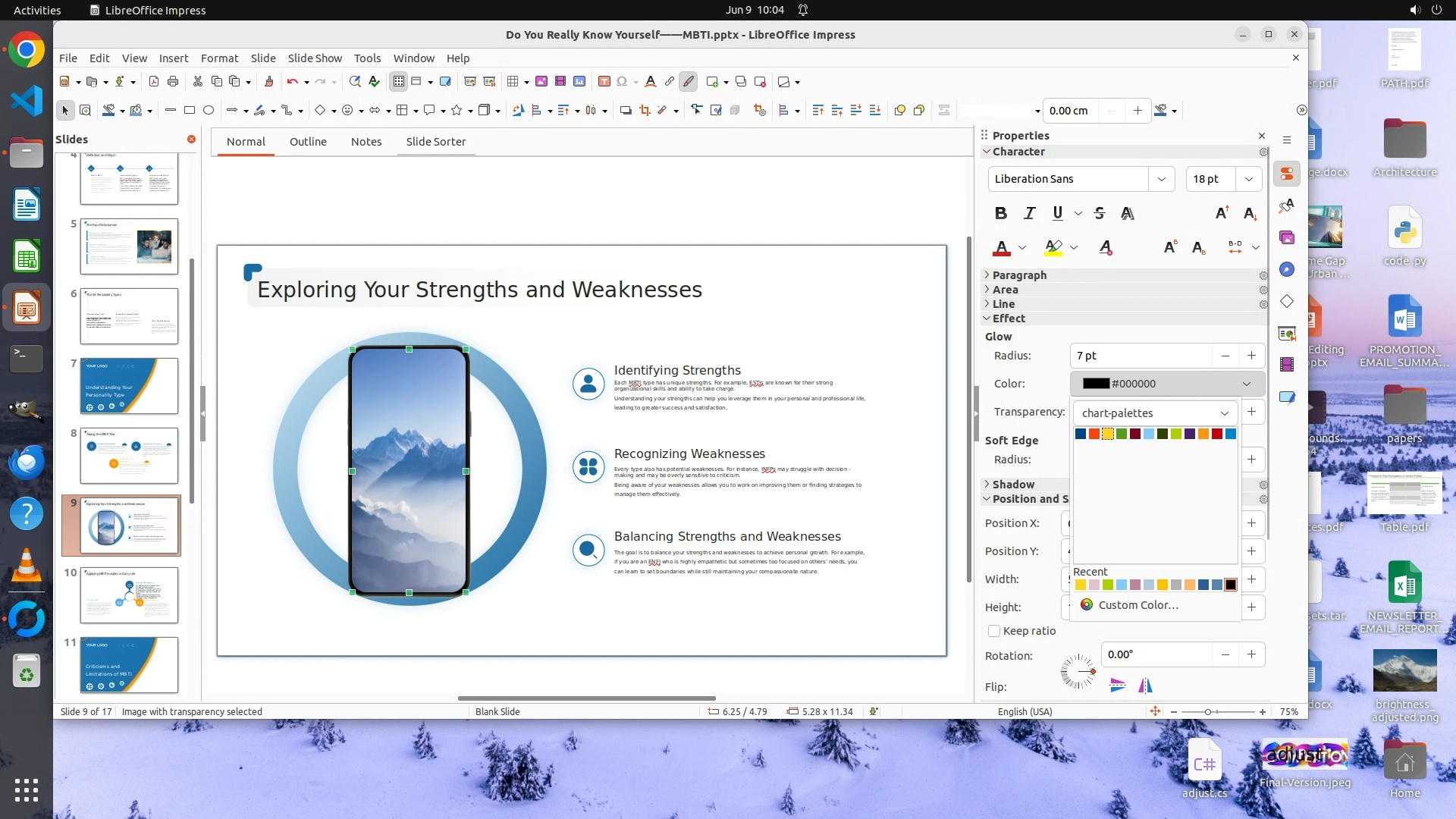
Task: Click the Strikethrough text icon
Action: (1100, 214)
